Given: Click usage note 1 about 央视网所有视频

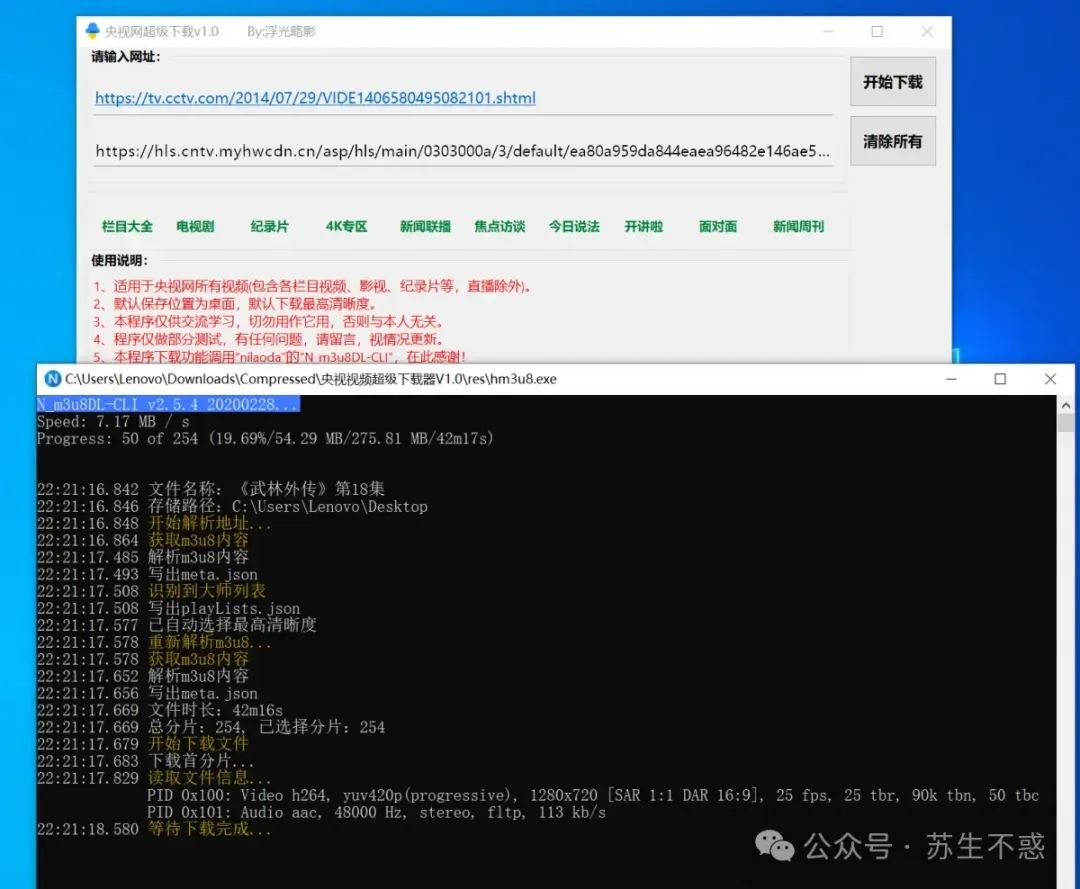Looking at the screenshot, I should [312, 286].
